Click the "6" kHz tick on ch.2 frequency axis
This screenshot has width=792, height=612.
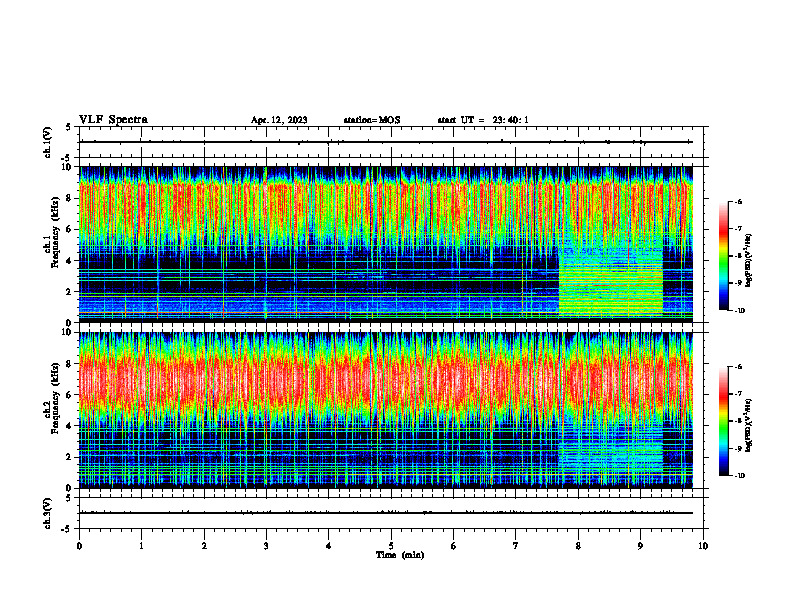70,395
